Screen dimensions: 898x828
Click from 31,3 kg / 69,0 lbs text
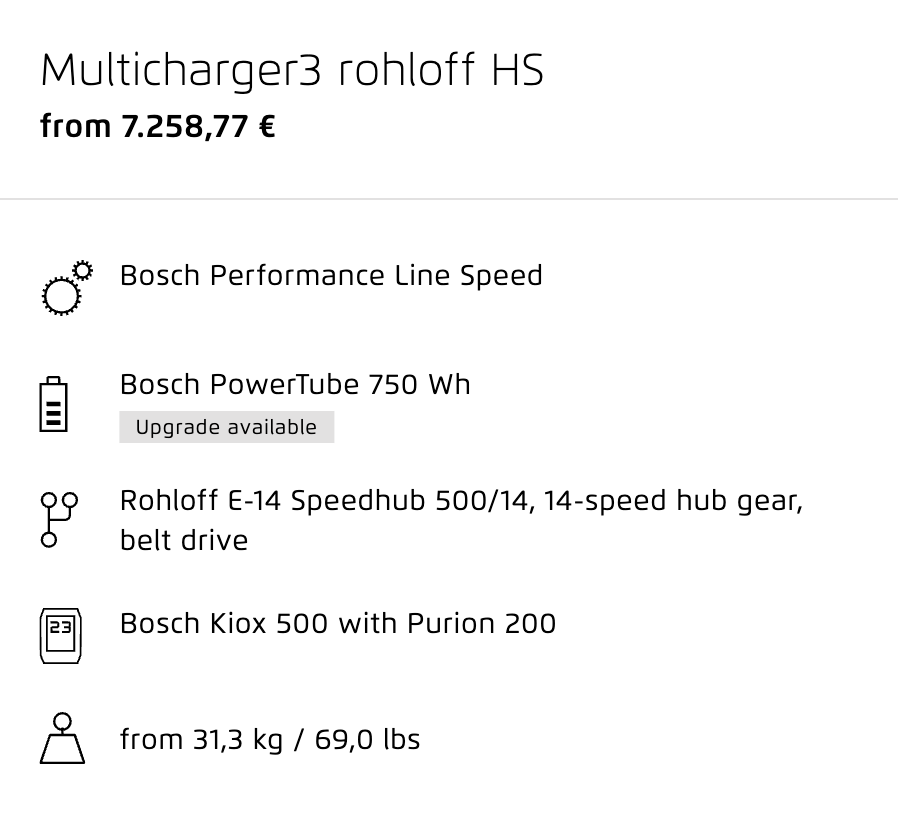pos(270,739)
